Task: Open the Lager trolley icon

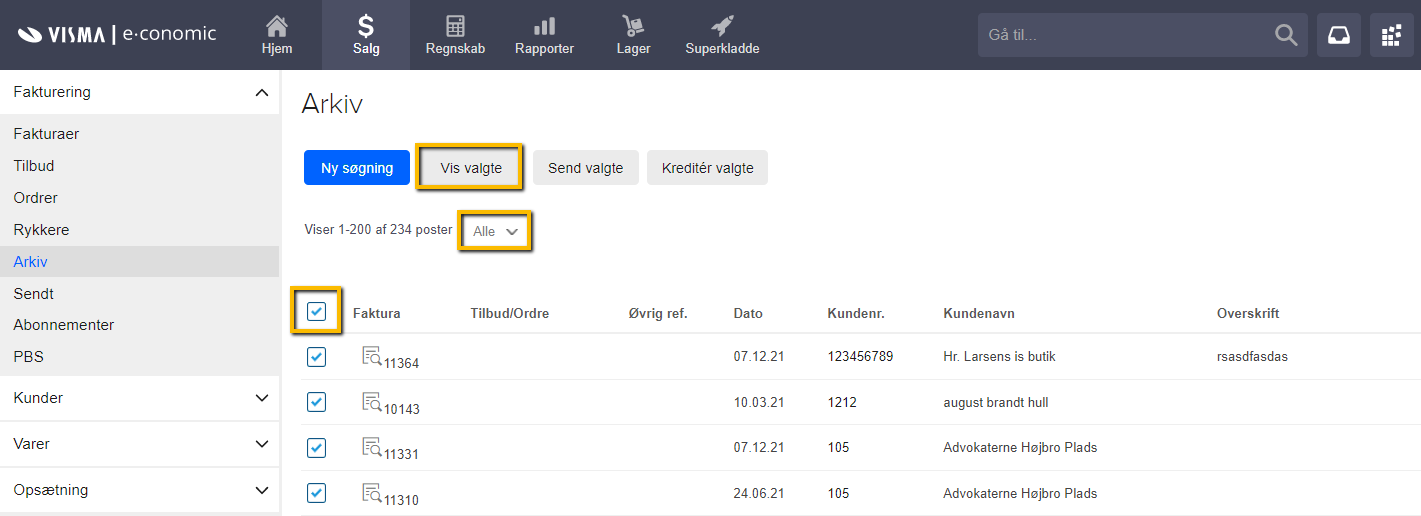Action: (x=633, y=27)
